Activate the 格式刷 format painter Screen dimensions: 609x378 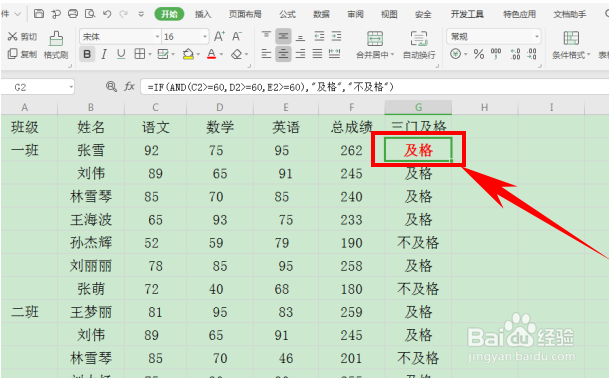click(x=56, y=45)
